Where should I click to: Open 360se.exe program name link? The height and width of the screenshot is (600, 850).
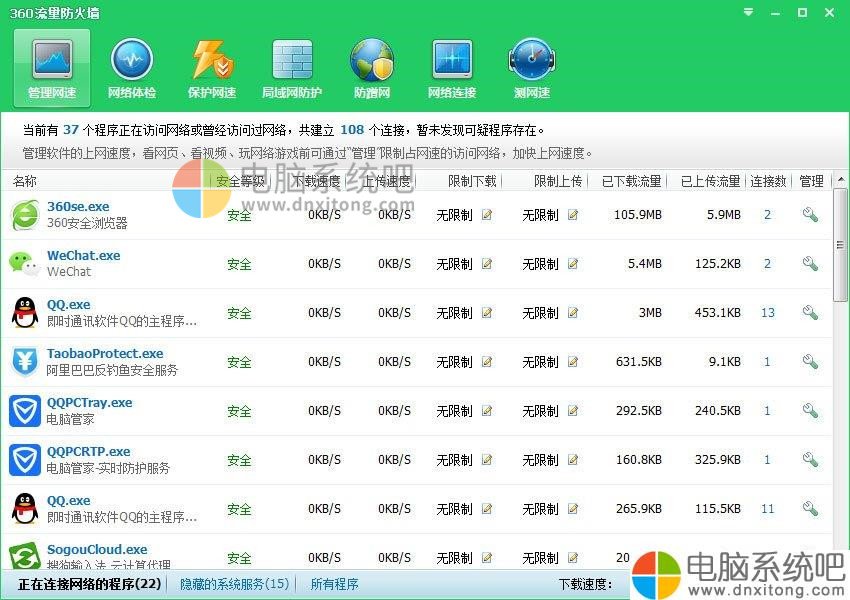[x=78, y=207]
